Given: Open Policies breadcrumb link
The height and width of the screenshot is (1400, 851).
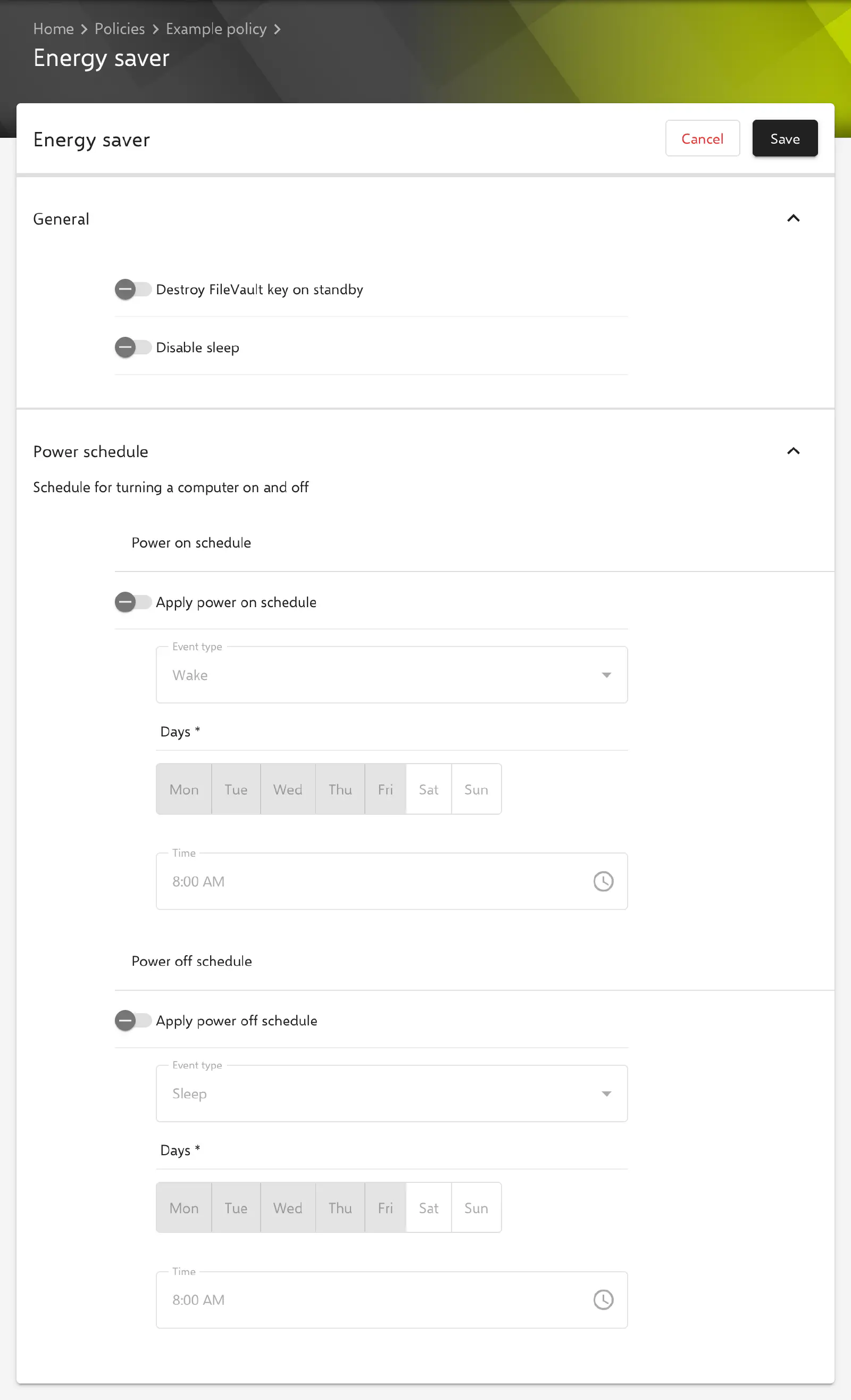Looking at the screenshot, I should (x=120, y=29).
